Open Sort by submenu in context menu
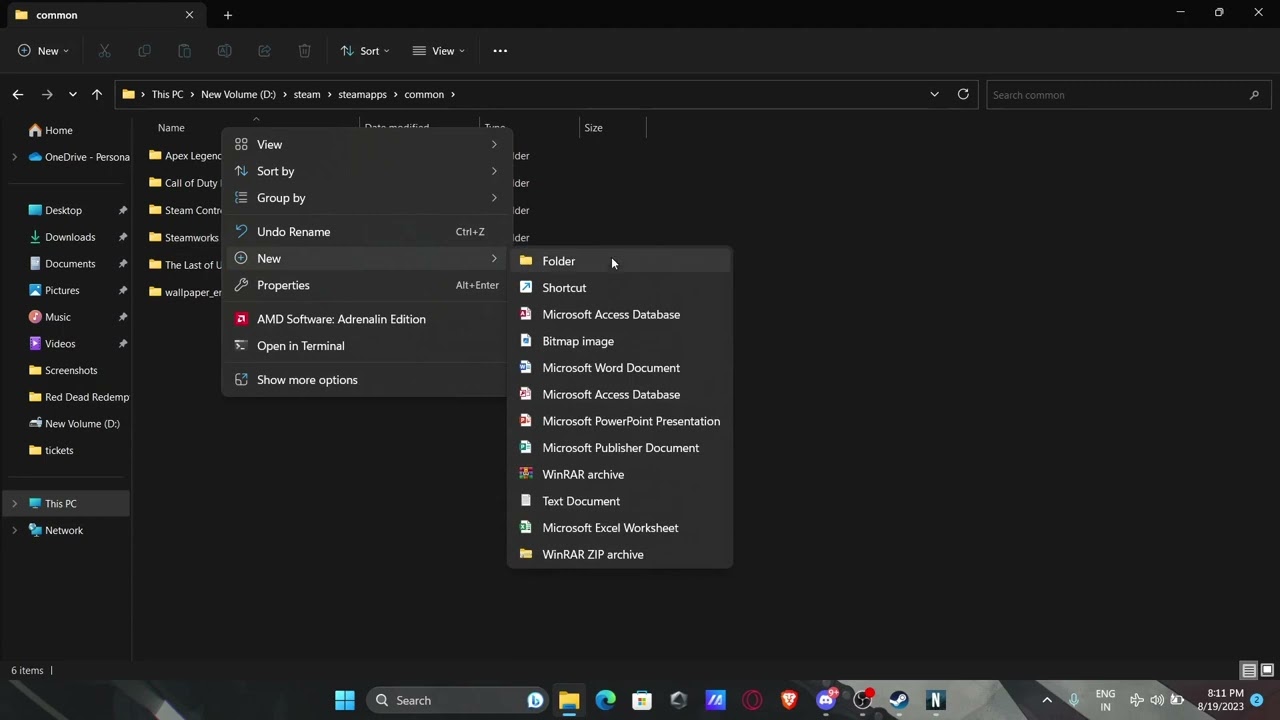This screenshot has height=720, width=1280. [x=366, y=171]
